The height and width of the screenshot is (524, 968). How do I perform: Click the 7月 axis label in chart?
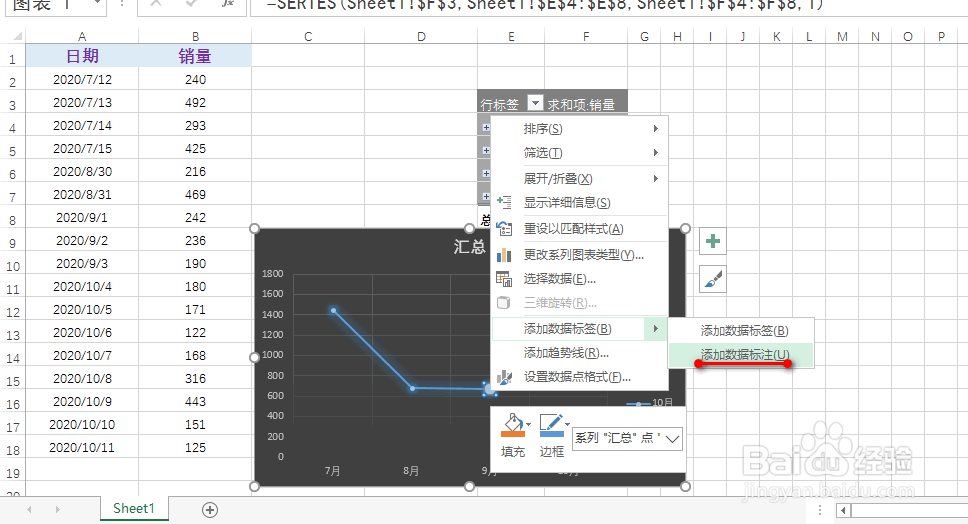(333, 471)
